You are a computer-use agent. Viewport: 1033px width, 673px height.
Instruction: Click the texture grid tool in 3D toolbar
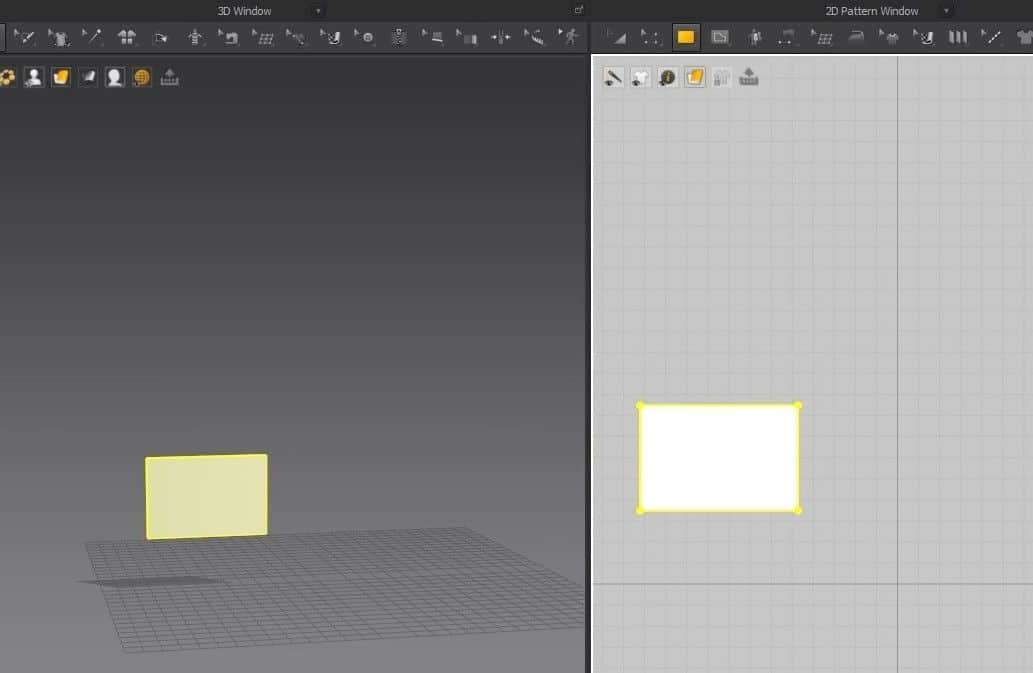coord(263,38)
